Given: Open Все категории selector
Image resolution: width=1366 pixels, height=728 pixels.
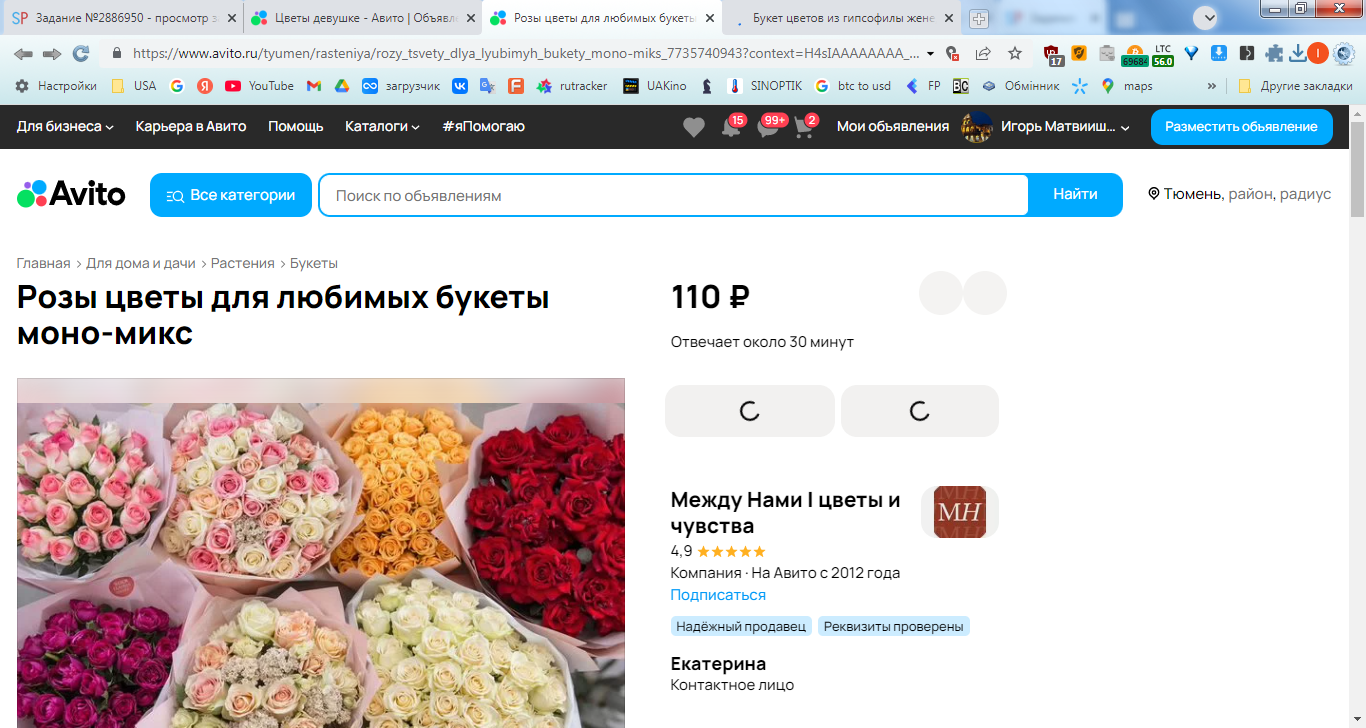Looking at the screenshot, I should click(x=231, y=195).
